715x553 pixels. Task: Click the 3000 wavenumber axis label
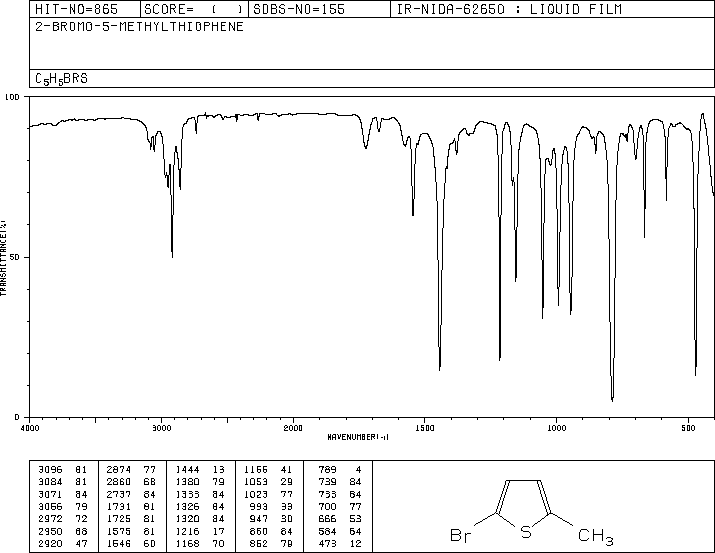pyautogui.click(x=161, y=428)
